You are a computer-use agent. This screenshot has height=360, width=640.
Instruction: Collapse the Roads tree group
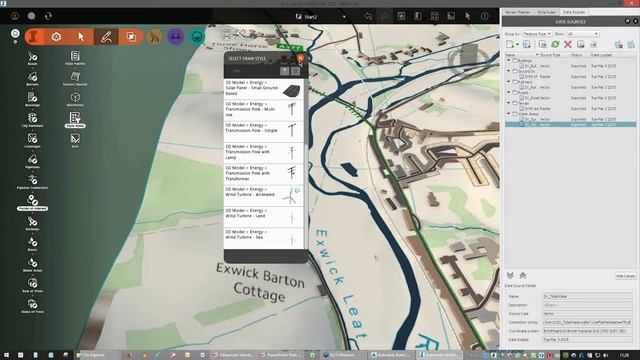[x=509, y=92]
